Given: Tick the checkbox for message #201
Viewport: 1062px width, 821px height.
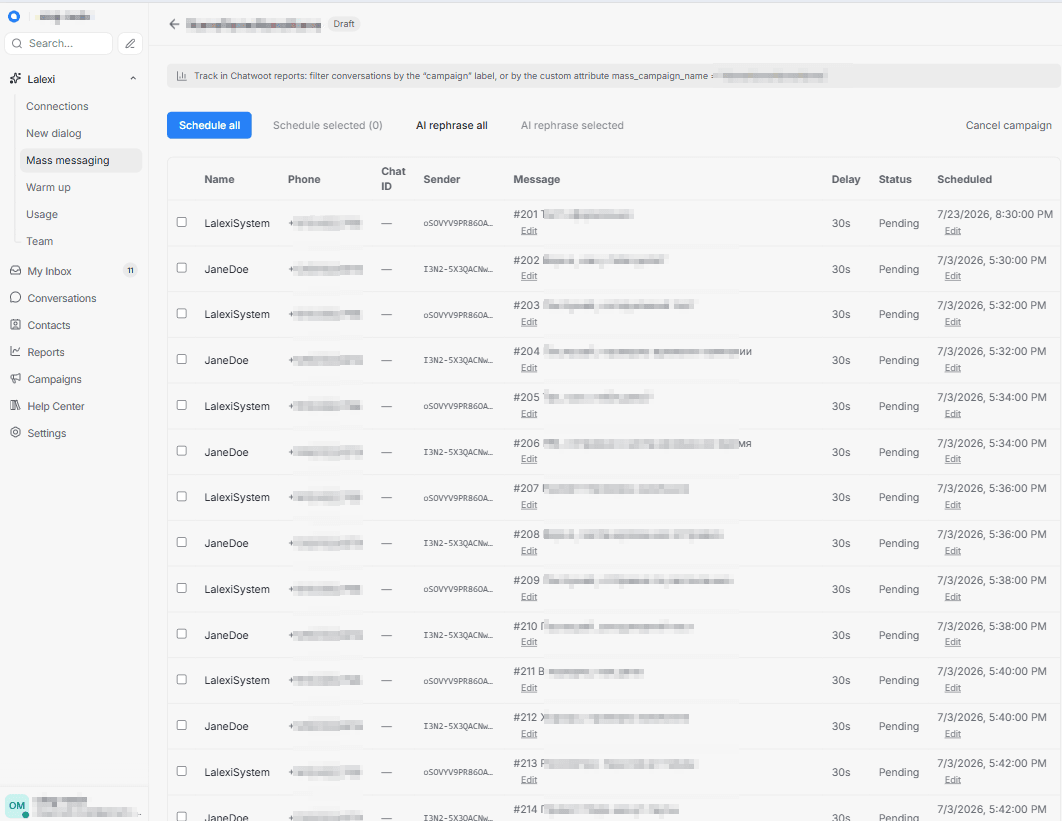Looking at the screenshot, I should click(x=182, y=222).
